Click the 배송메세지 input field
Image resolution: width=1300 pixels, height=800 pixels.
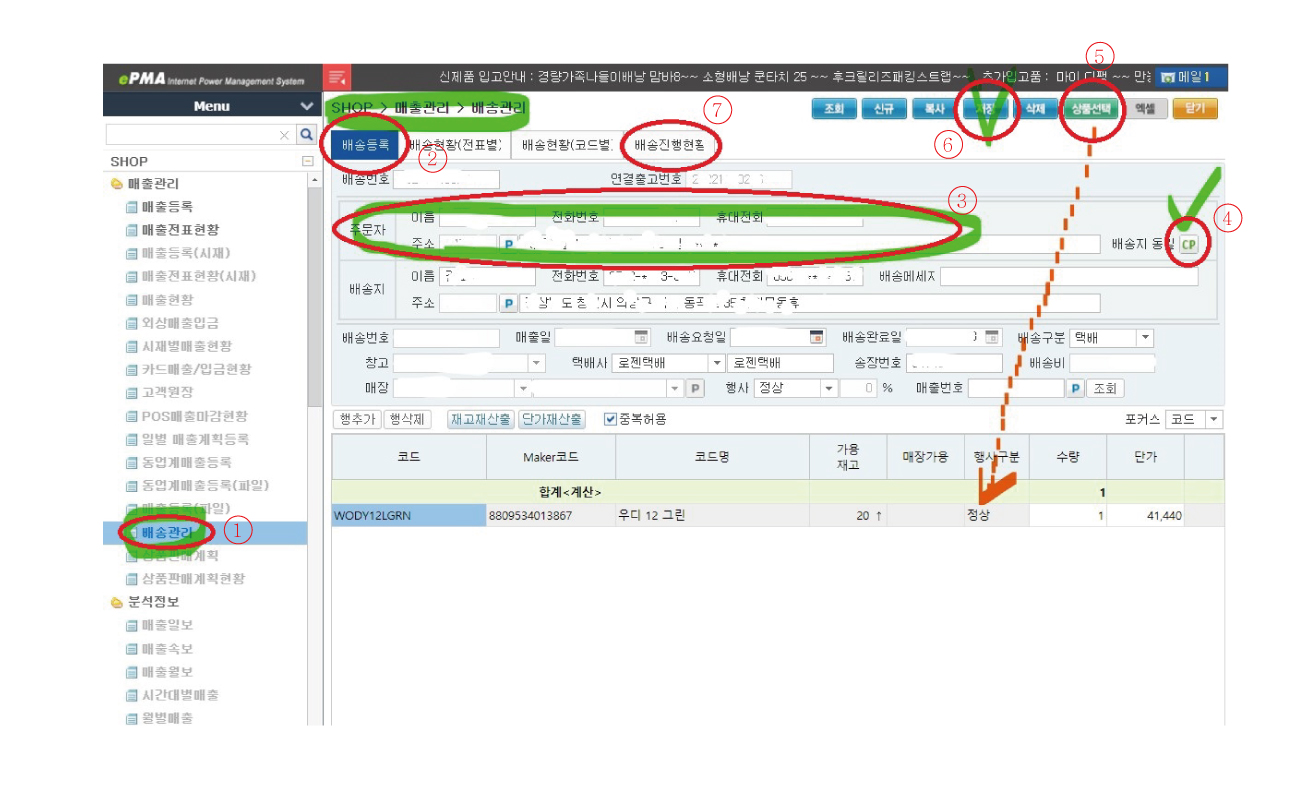click(x=1068, y=277)
